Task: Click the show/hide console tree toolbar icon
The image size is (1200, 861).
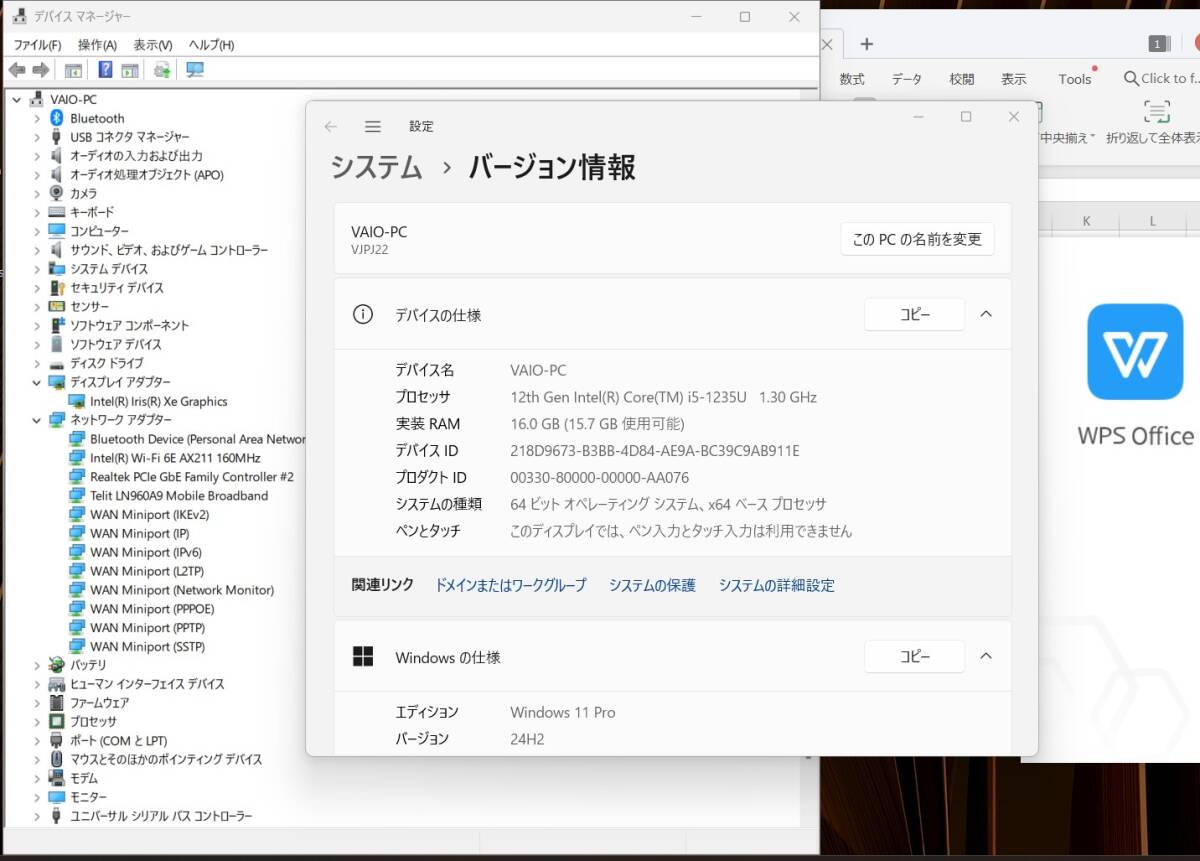Action: pos(73,70)
